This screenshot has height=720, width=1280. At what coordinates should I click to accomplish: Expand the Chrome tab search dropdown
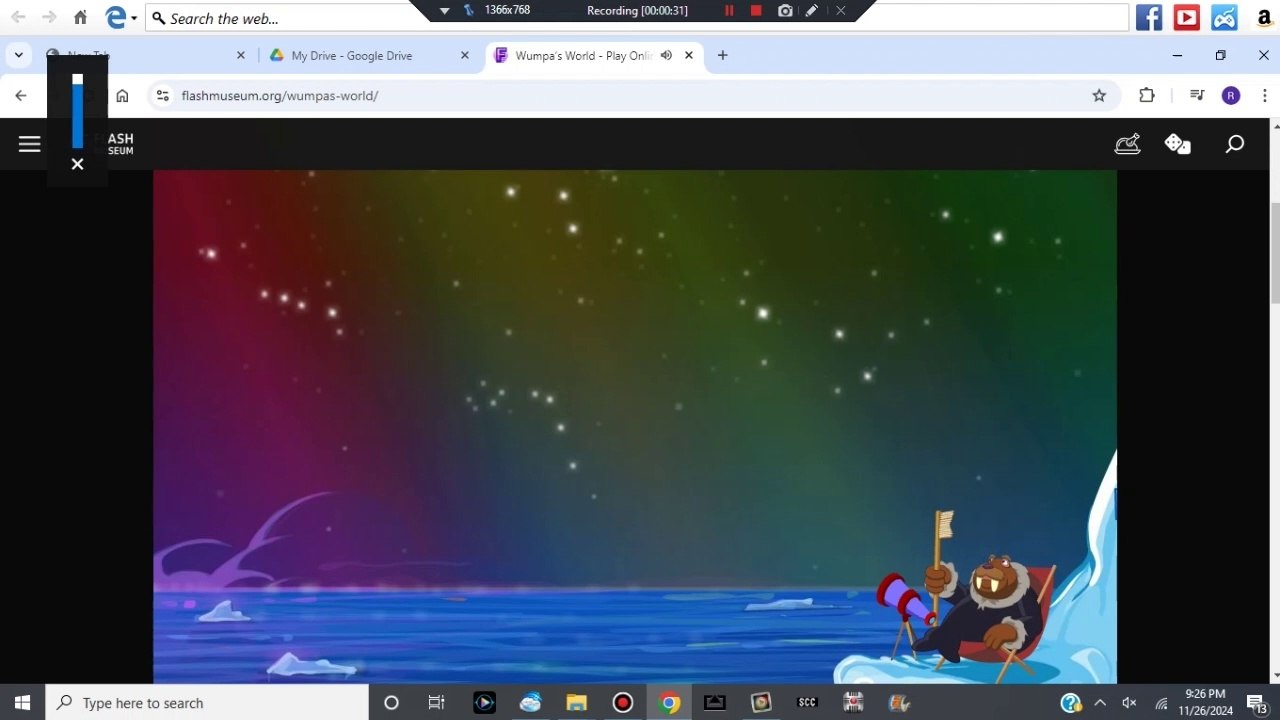click(18, 56)
